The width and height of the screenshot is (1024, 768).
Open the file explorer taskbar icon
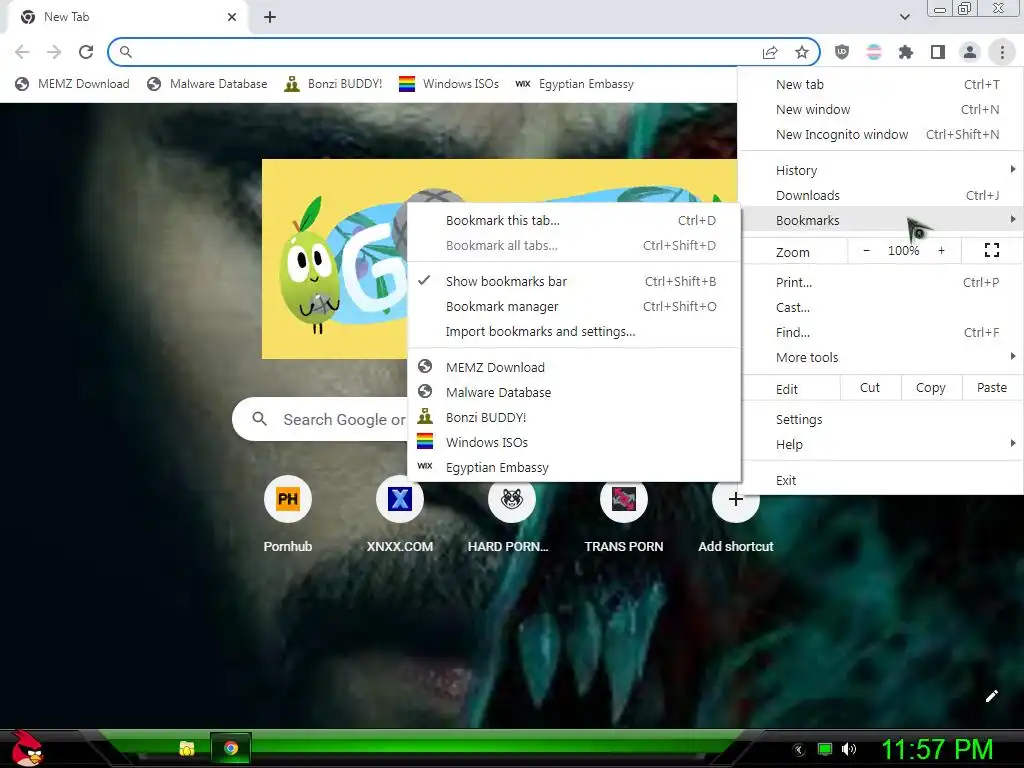tap(187, 748)
